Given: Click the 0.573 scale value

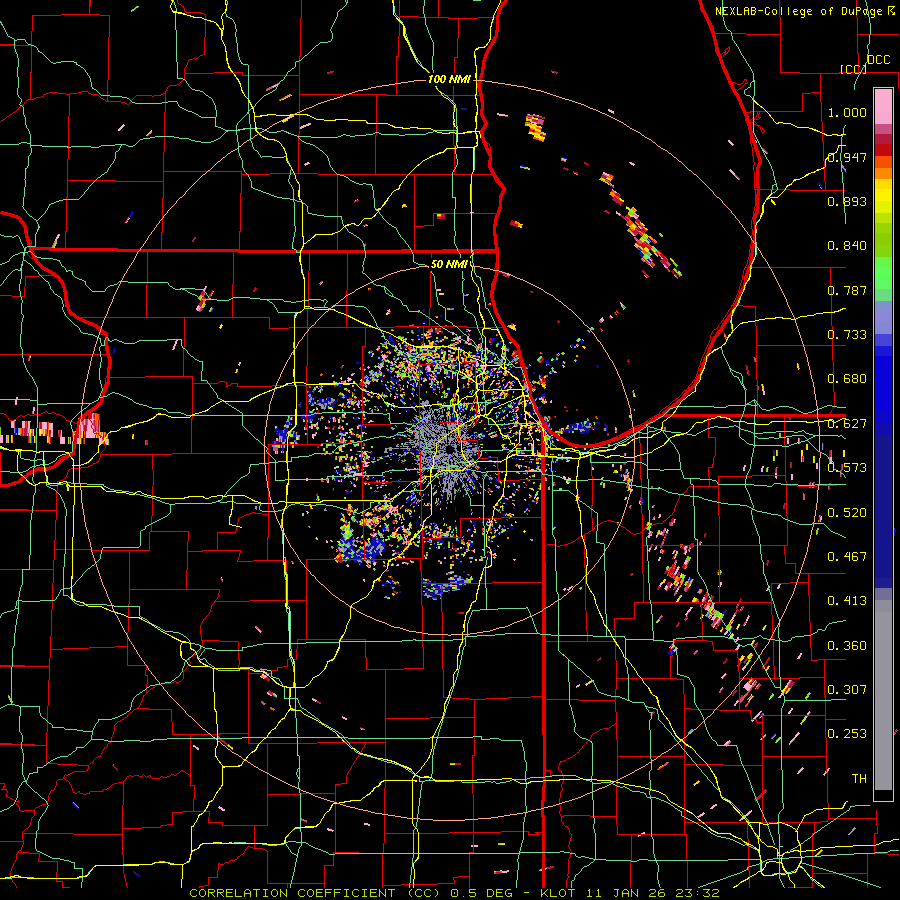Looking at the screenshot, I should (847, 468).
